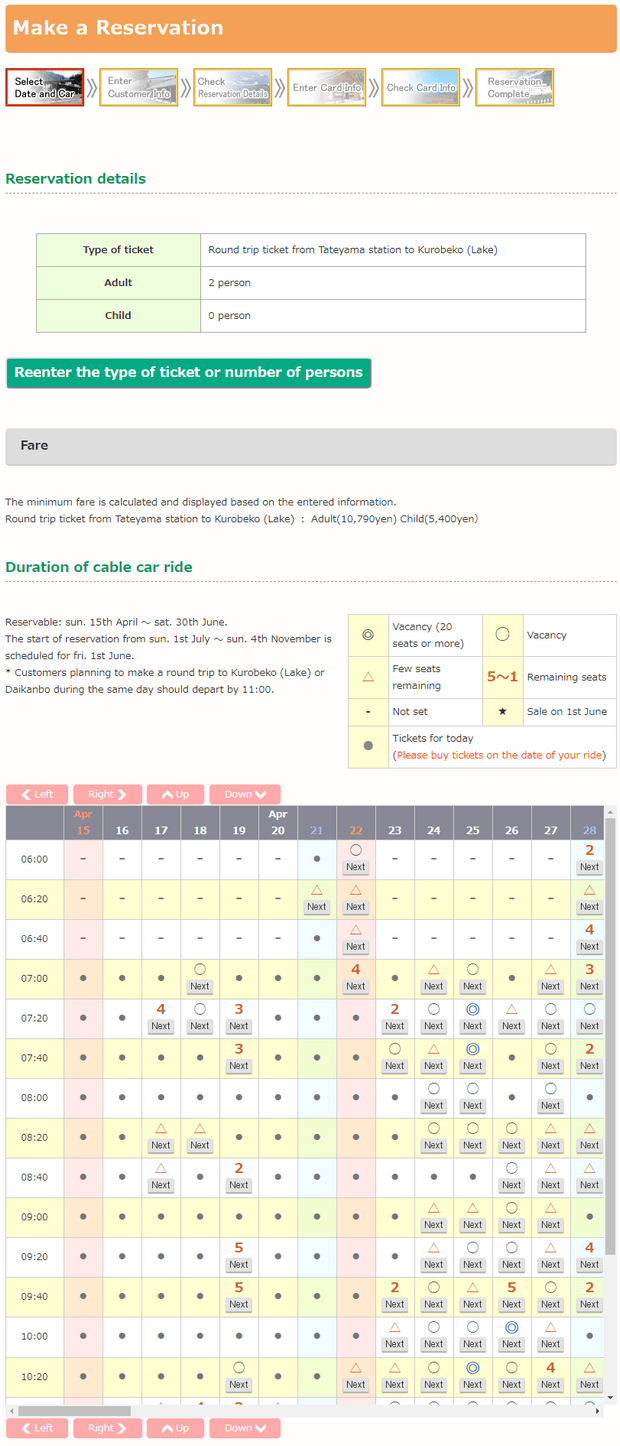Choose Next for 06:40 on the 28th
The width and height of the screenshot is (620, 1446).
tap(590, 947)
